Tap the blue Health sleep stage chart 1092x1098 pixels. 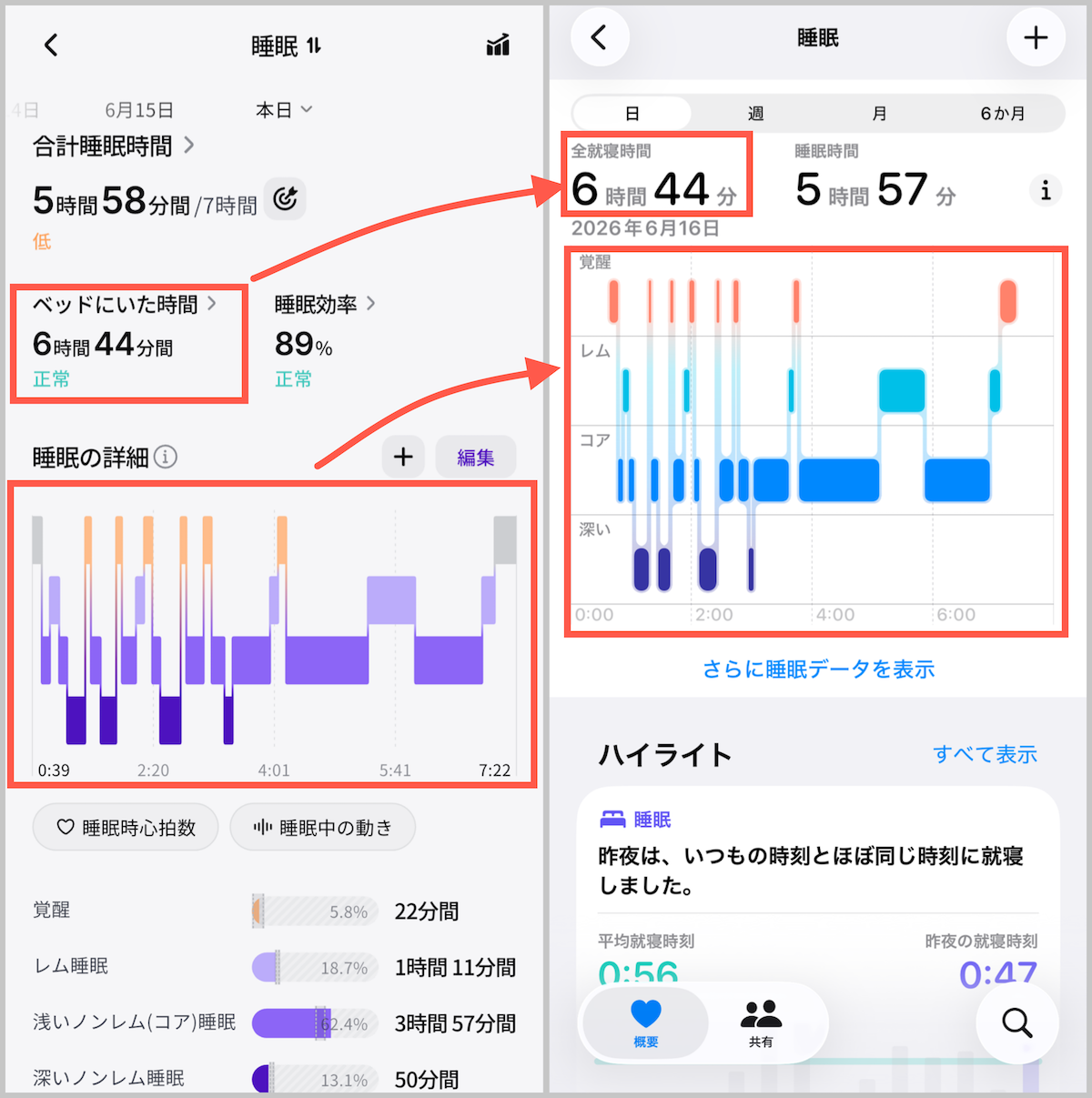tap(815, 438)
